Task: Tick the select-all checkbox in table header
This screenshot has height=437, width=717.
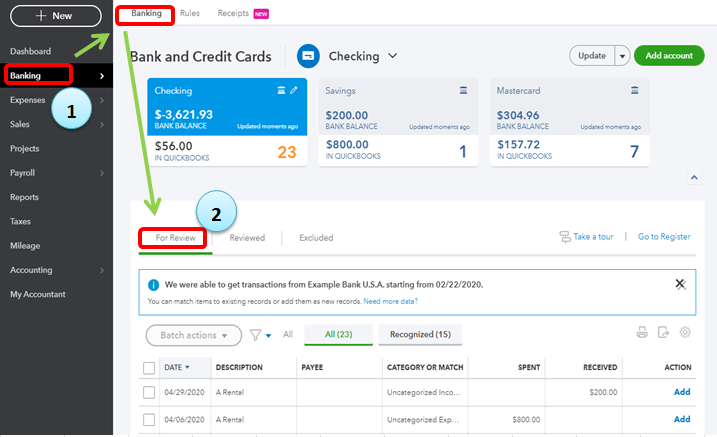Action: click(x=149, y=368)
